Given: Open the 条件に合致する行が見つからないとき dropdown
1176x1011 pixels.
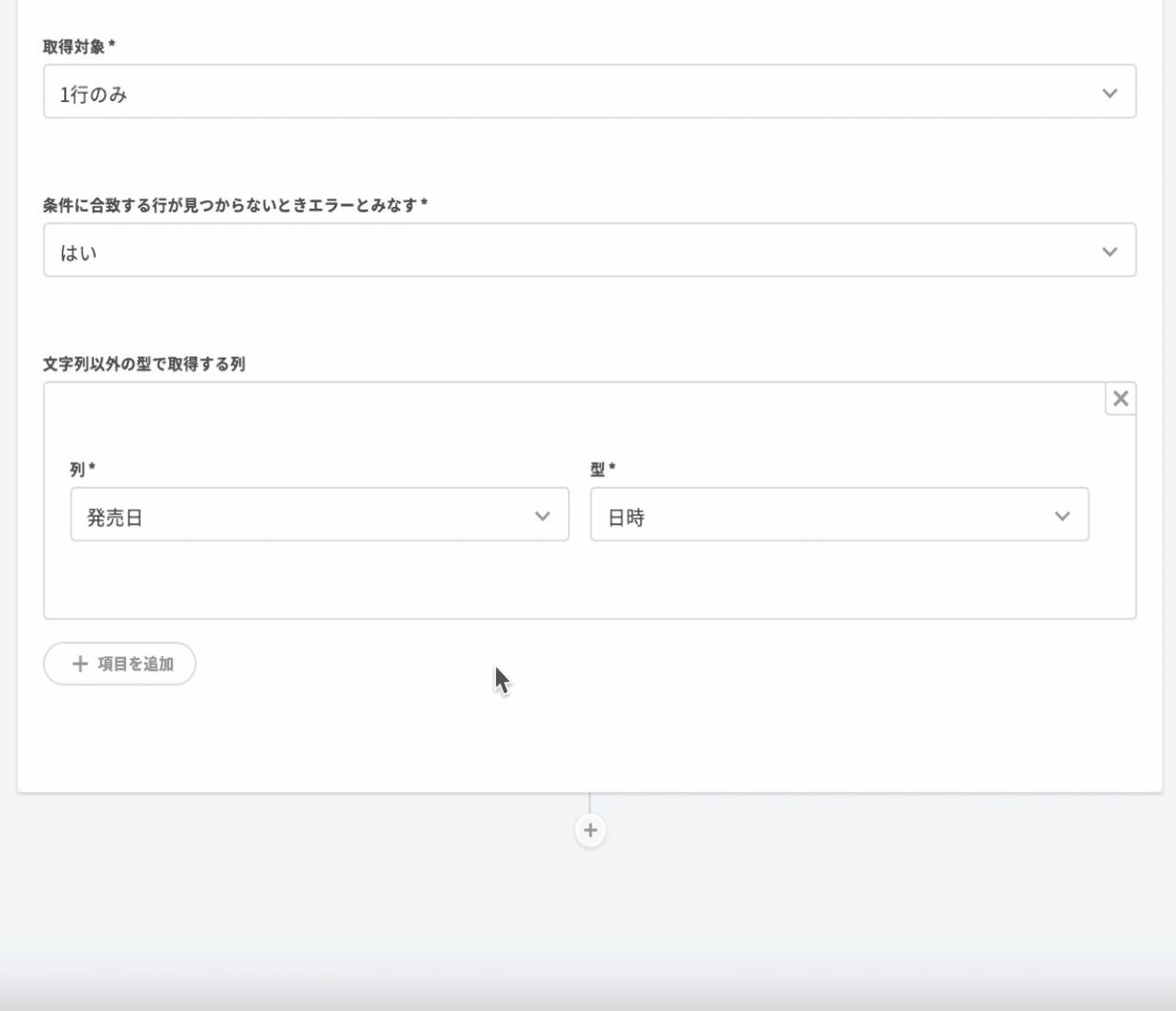Looking at the screenshot, I should (x=588, y=250).
